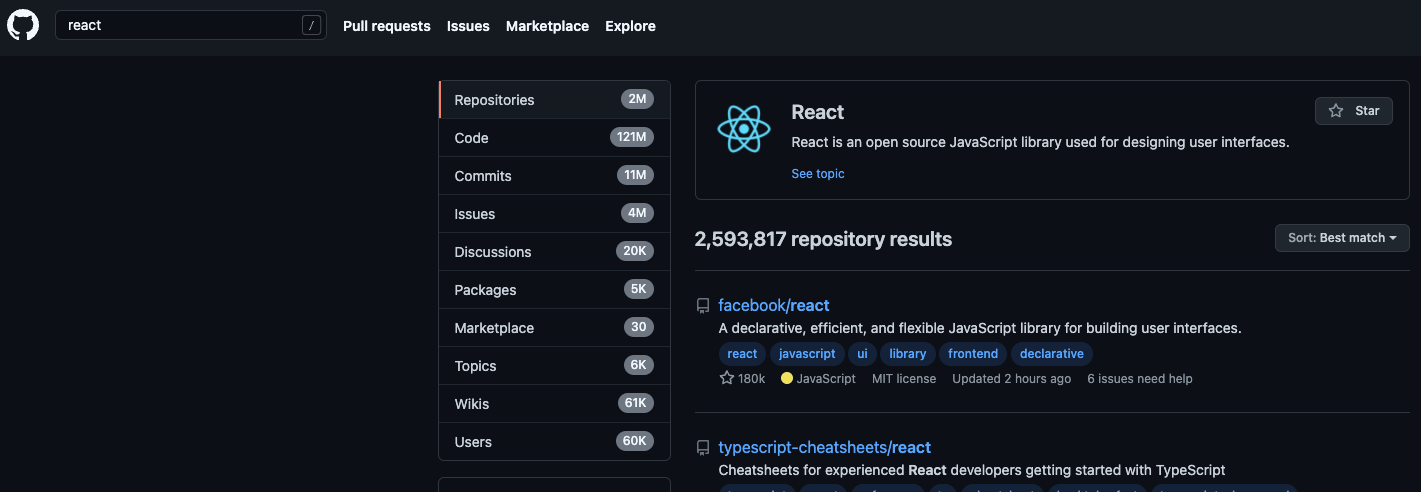Click the repo icon beside facebook/react
Image resolution: width=1421 pixels, height=492 pixels.
click(x=703, y=306)
